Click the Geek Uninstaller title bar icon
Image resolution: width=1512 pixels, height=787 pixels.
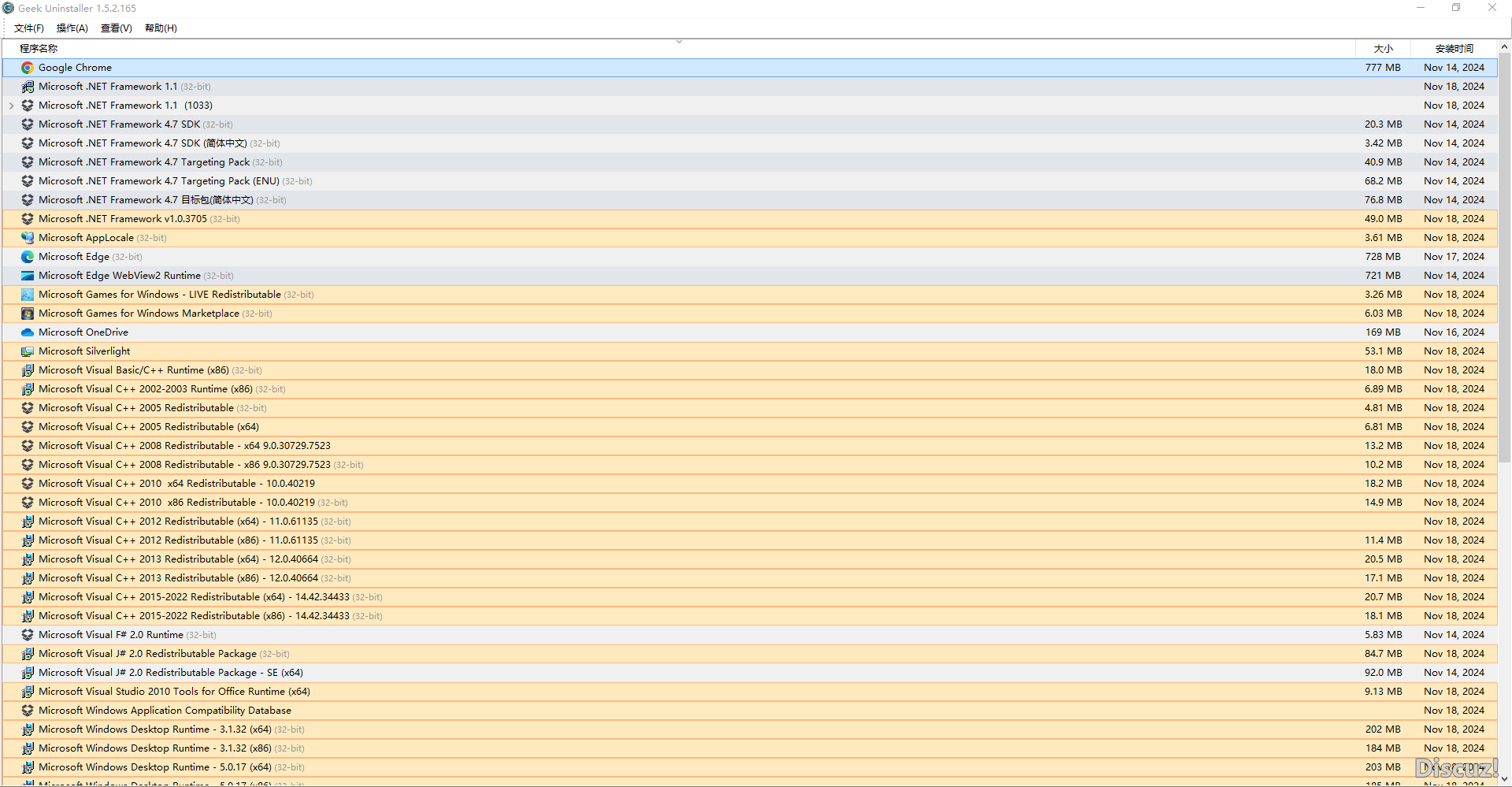[8, 7]
